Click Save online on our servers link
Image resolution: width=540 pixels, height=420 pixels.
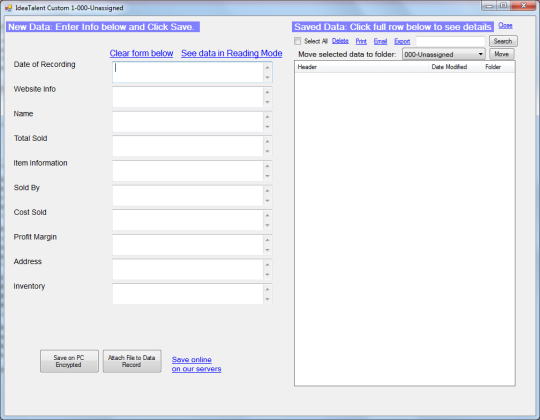tap(196, 364)
